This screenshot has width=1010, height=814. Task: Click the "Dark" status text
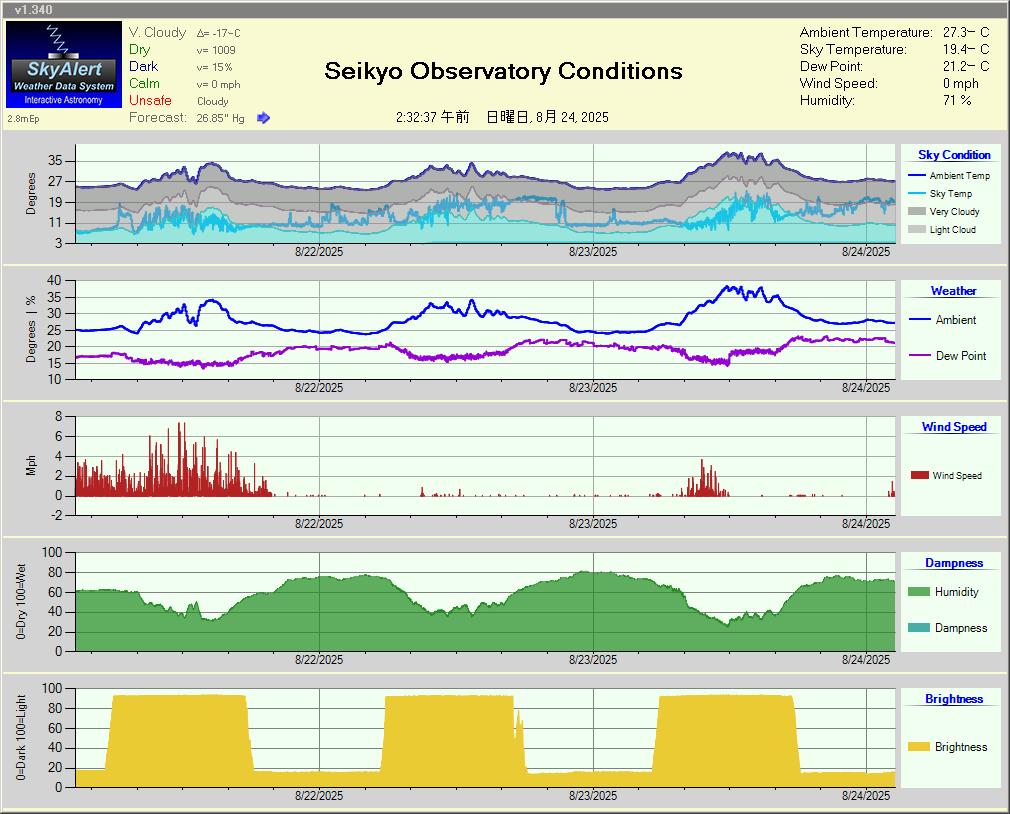tap(143, 66)
